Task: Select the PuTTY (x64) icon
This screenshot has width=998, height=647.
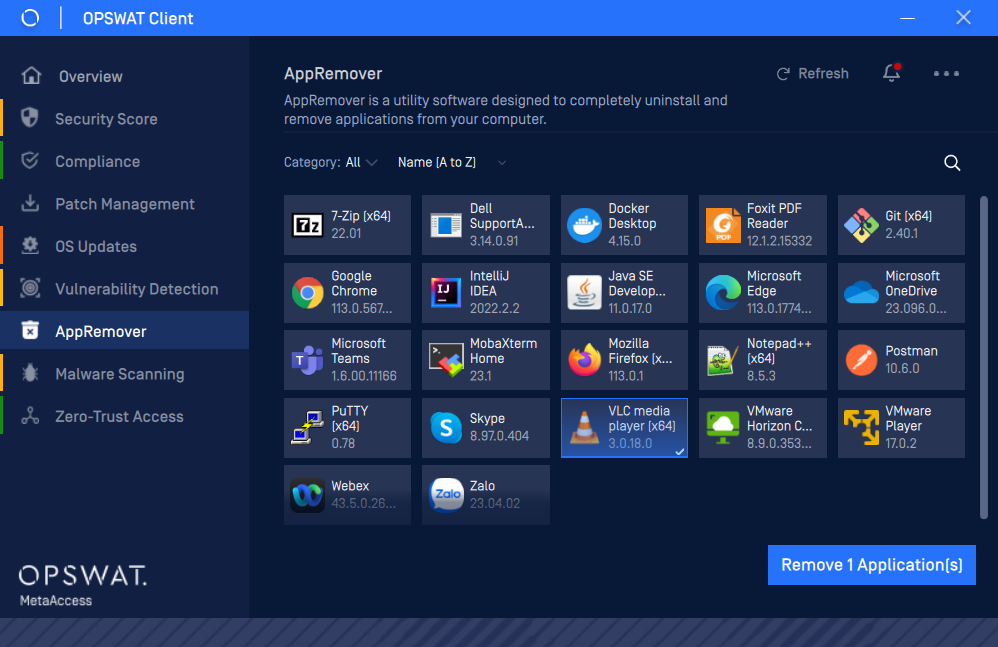Action: point(307,428)
